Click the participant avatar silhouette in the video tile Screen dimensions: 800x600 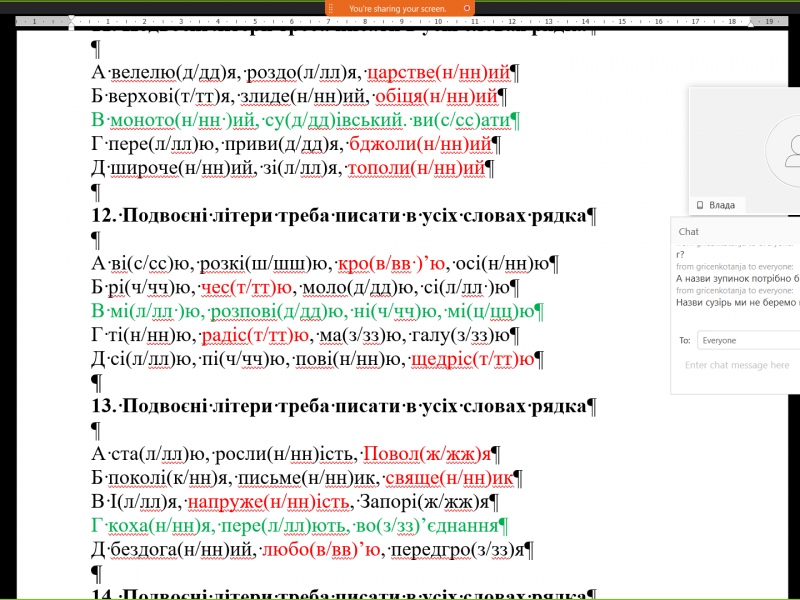pyautogui.click(x=792, y=150)
